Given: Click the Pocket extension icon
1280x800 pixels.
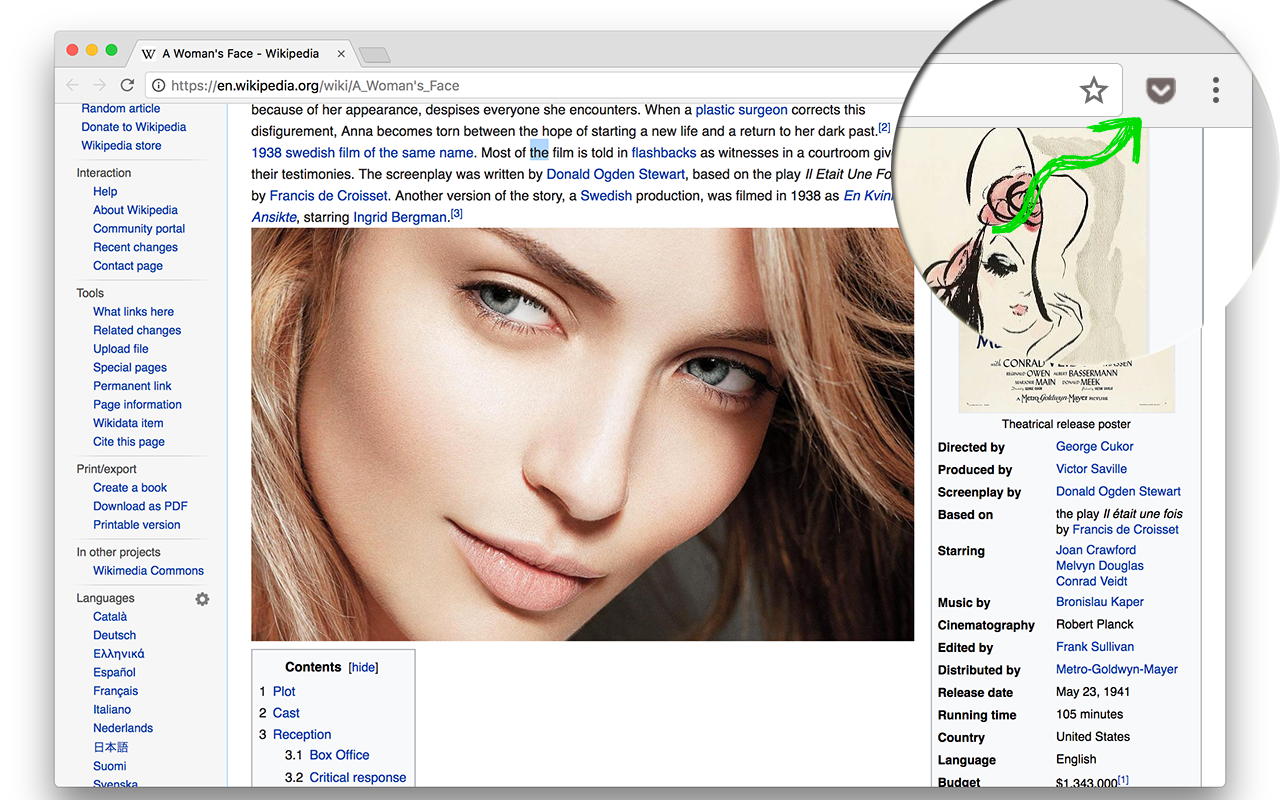Looking at the screenshot, I should coord(1160,91).
